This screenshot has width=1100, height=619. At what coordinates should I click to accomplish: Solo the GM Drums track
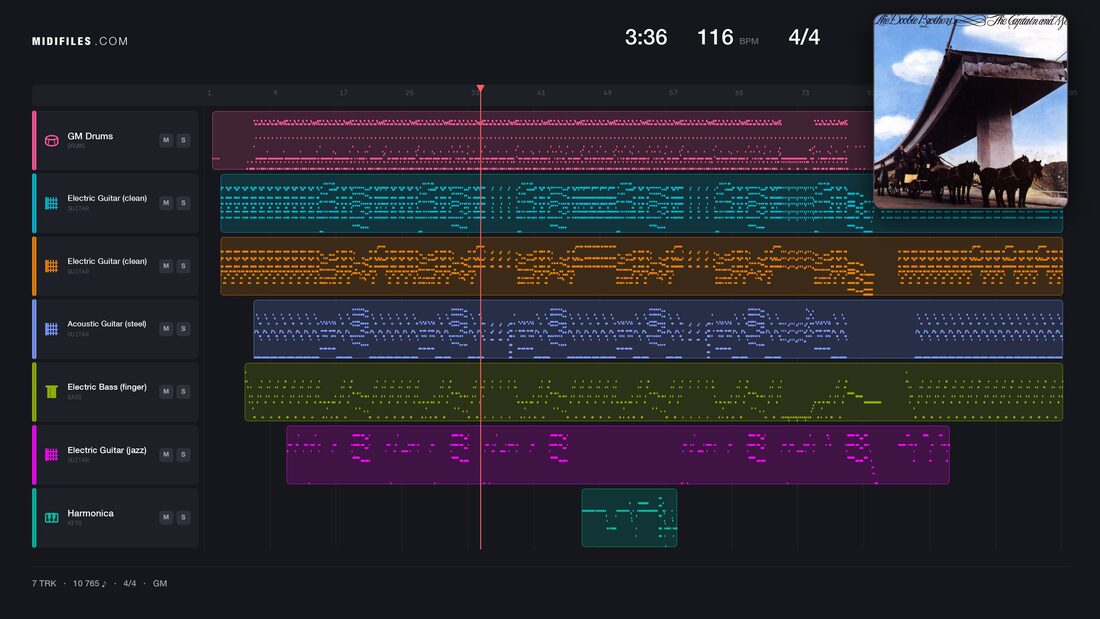pos(183,140)
